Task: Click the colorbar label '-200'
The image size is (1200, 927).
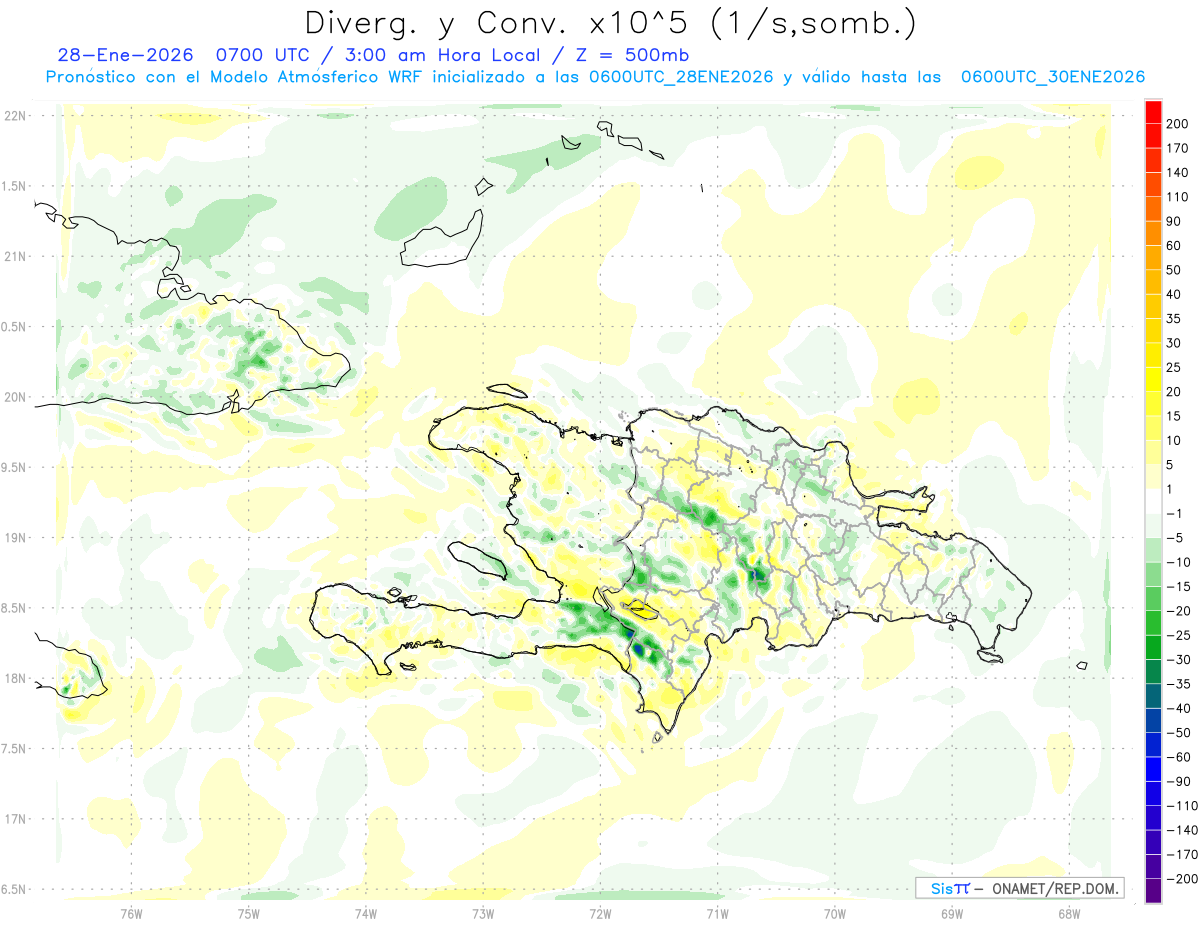Action: 1182,879
